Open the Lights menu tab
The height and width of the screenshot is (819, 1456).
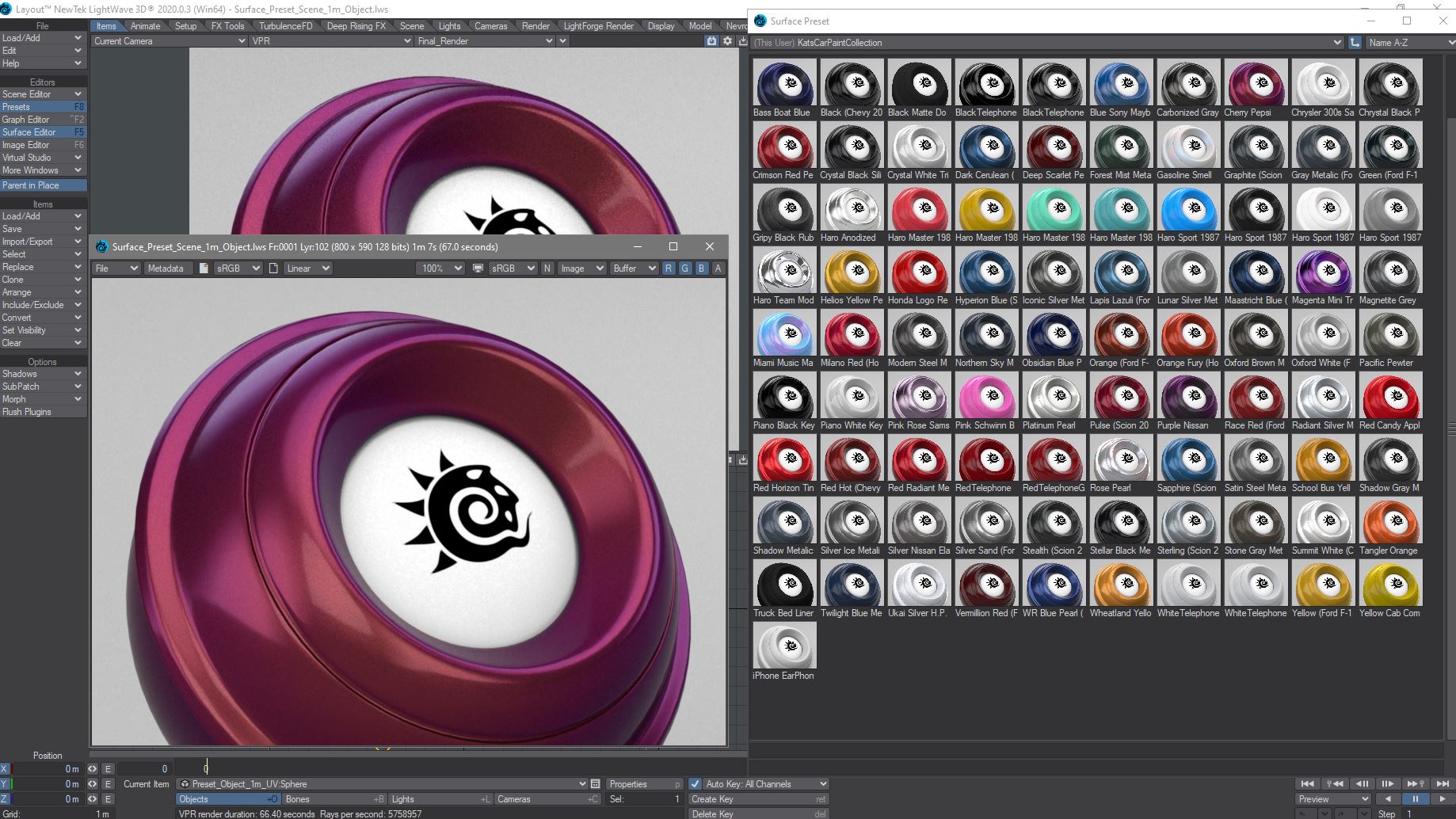(x=449, y=26)
